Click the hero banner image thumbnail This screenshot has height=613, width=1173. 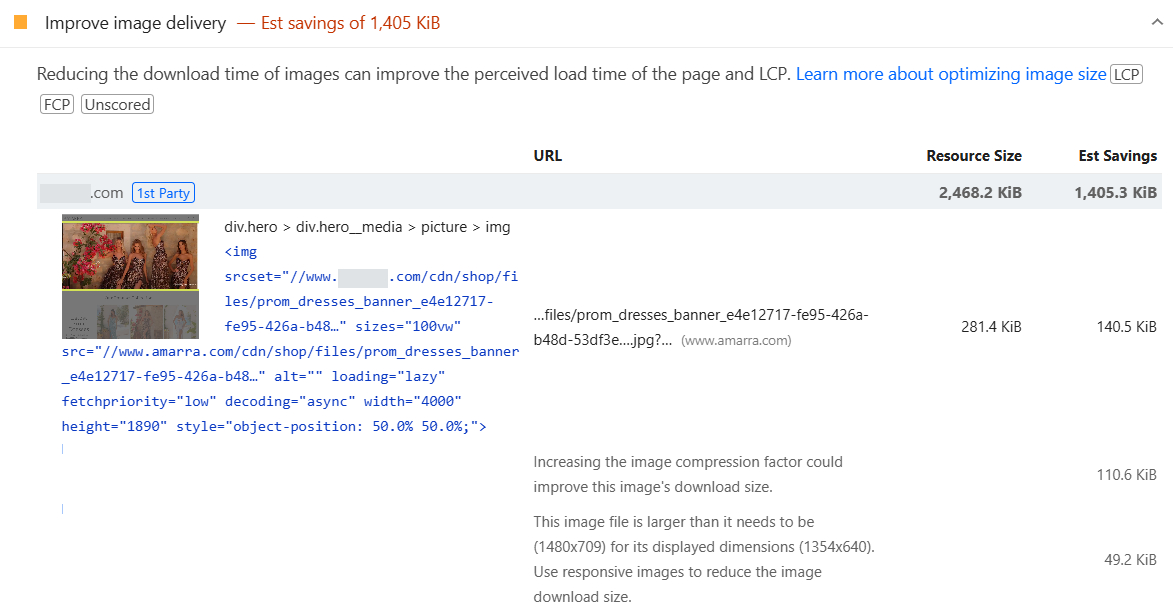pos(130,274)
